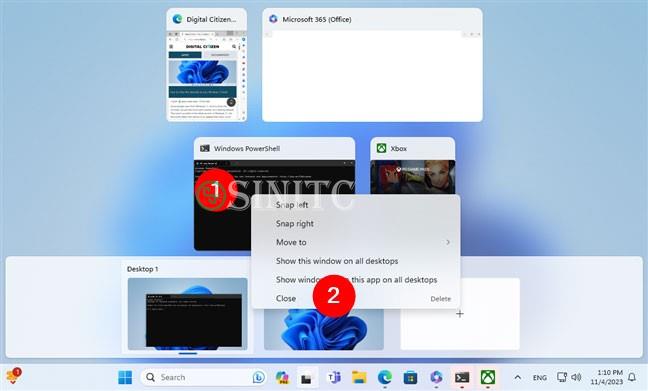Image resolution: width=648 pixels, height=391 pixels.
Task: Open the notification center bell
Action: (632, 377)
